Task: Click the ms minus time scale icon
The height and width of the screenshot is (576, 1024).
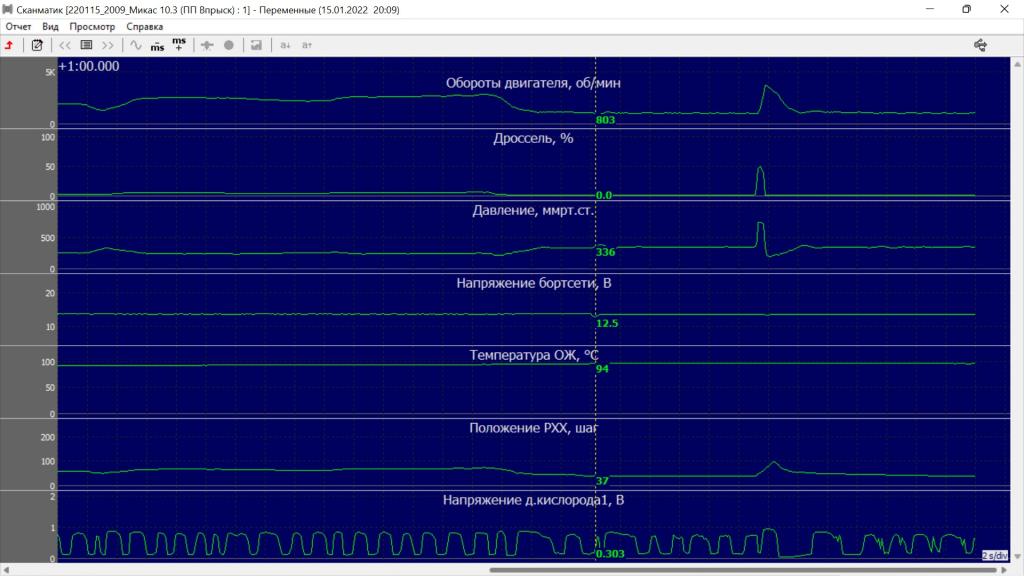Action: (x=157, y=46)
